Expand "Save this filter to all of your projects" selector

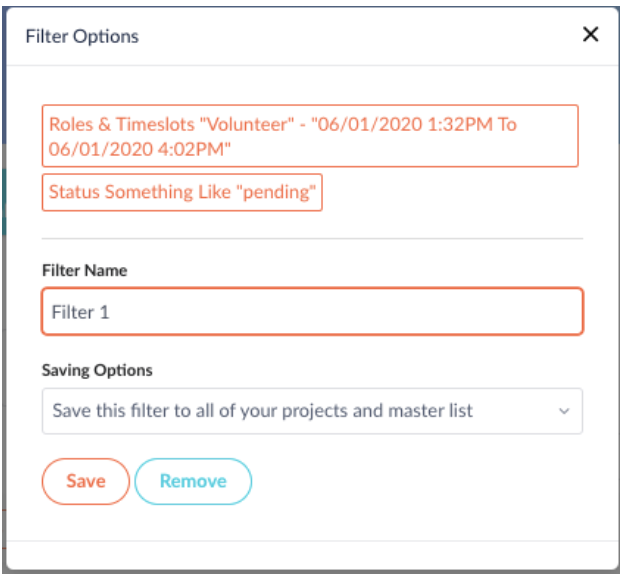pyautogui.click(x=262, y=411)
